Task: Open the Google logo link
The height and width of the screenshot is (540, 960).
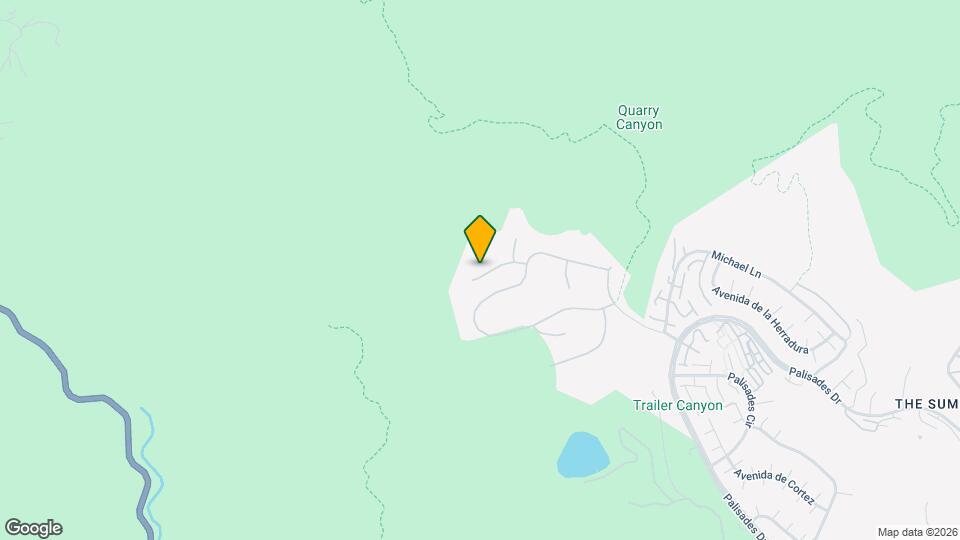Action: pyautogui.click(x=34, y=528)
